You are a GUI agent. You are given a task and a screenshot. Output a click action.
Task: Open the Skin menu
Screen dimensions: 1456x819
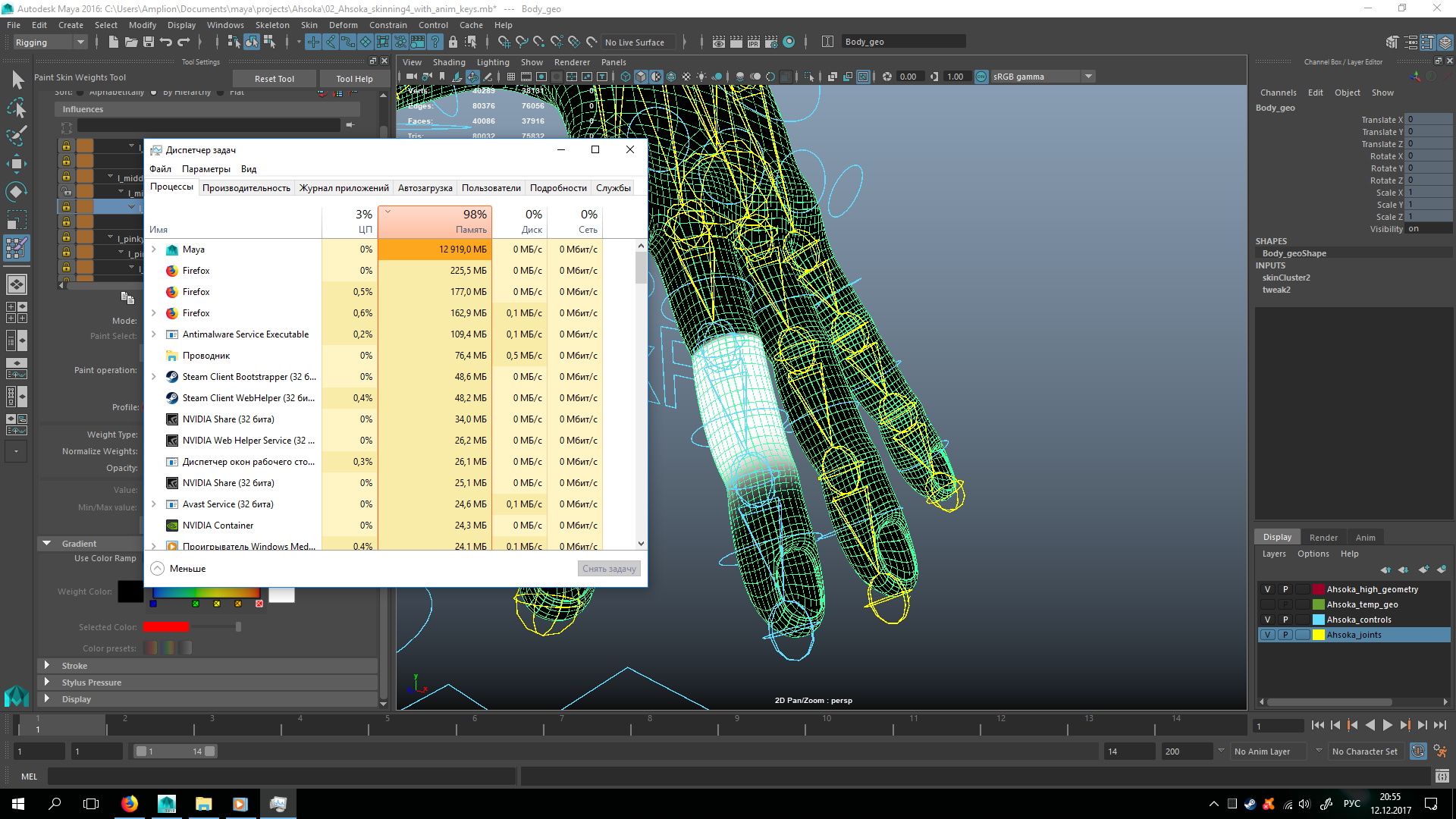click(x=309, y=25)
